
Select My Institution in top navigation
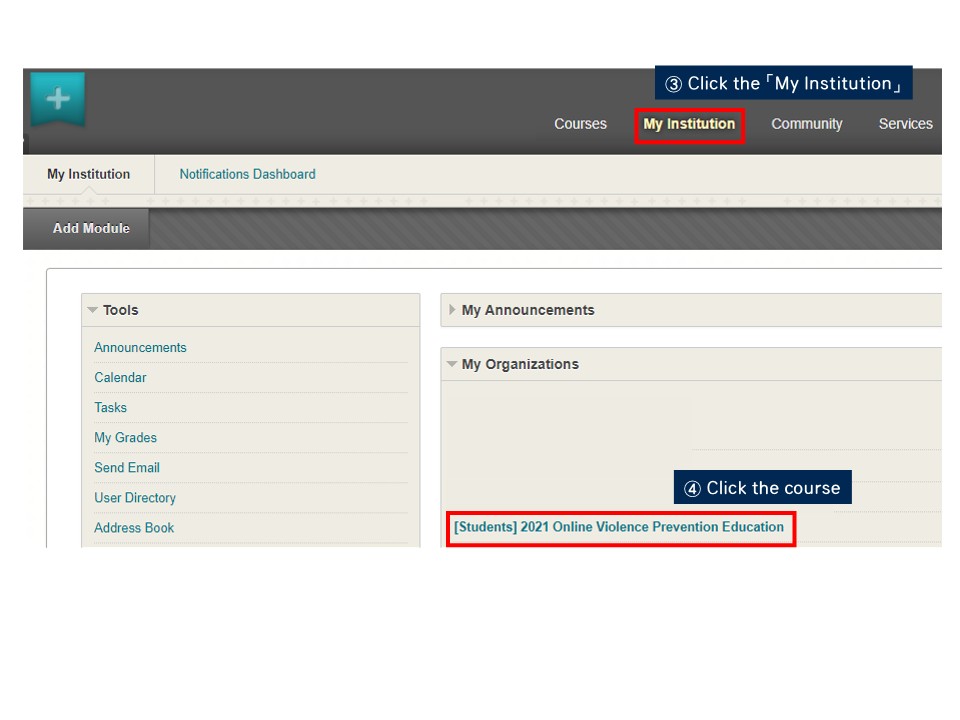tap(689, 124)
